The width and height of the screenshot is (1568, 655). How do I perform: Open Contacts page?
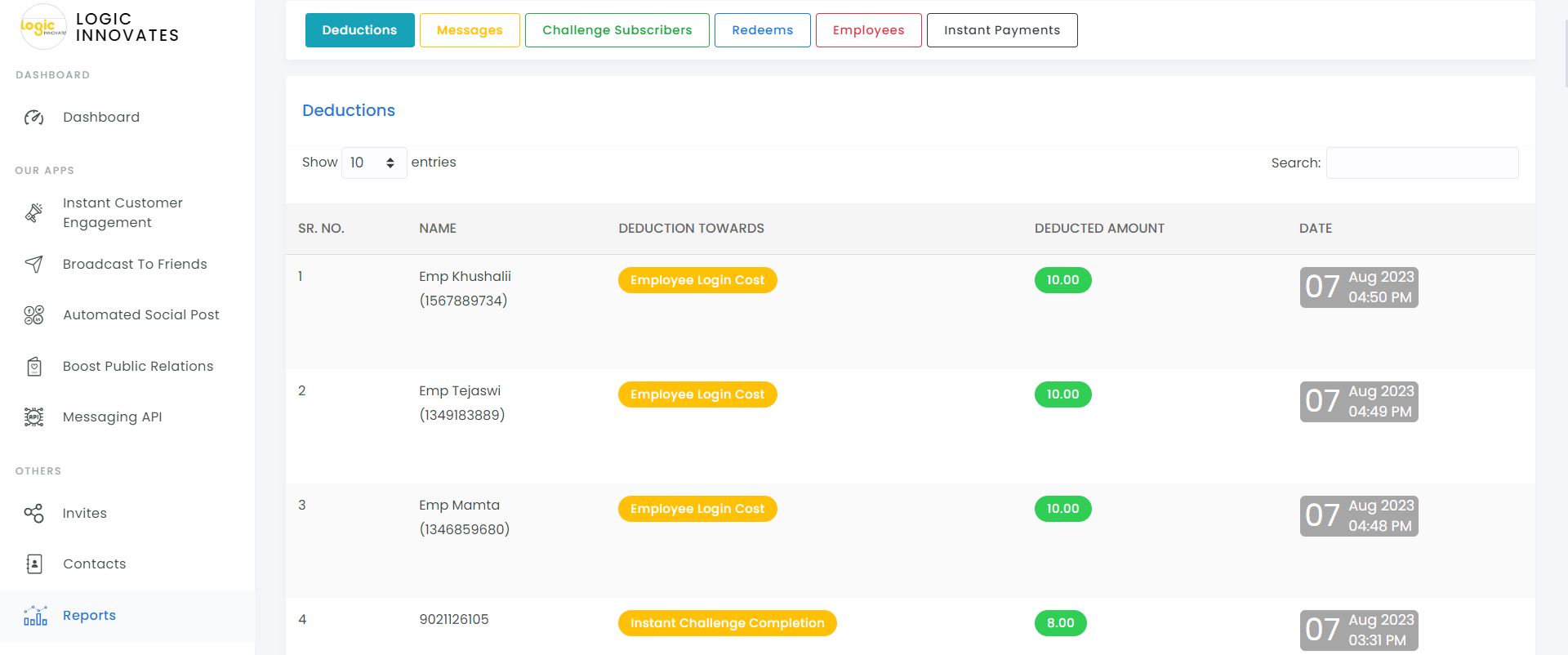point(95,564)
